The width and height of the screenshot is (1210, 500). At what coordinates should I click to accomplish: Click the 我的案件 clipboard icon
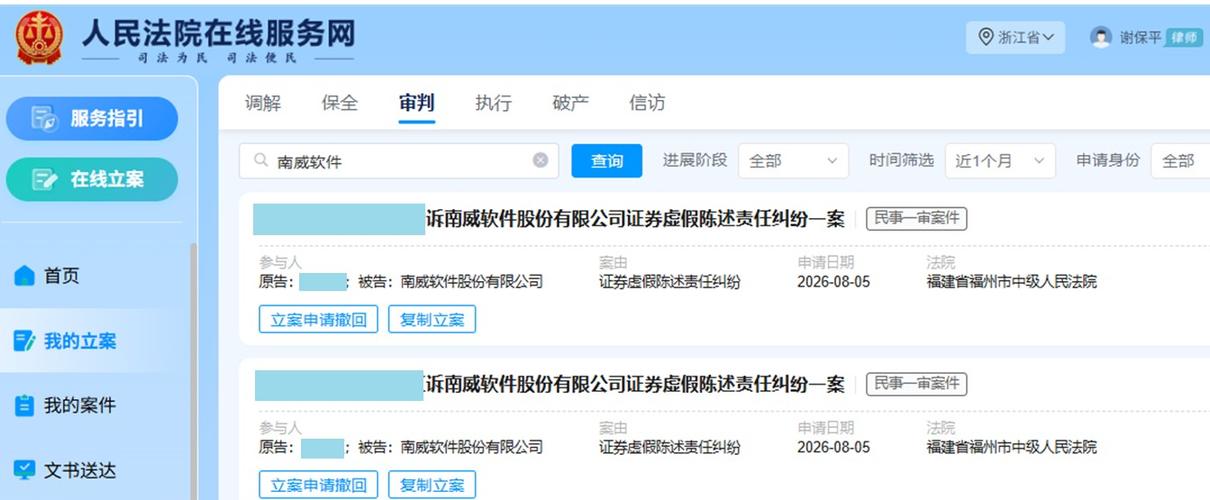pyautogui.click(x=25, y=406)
